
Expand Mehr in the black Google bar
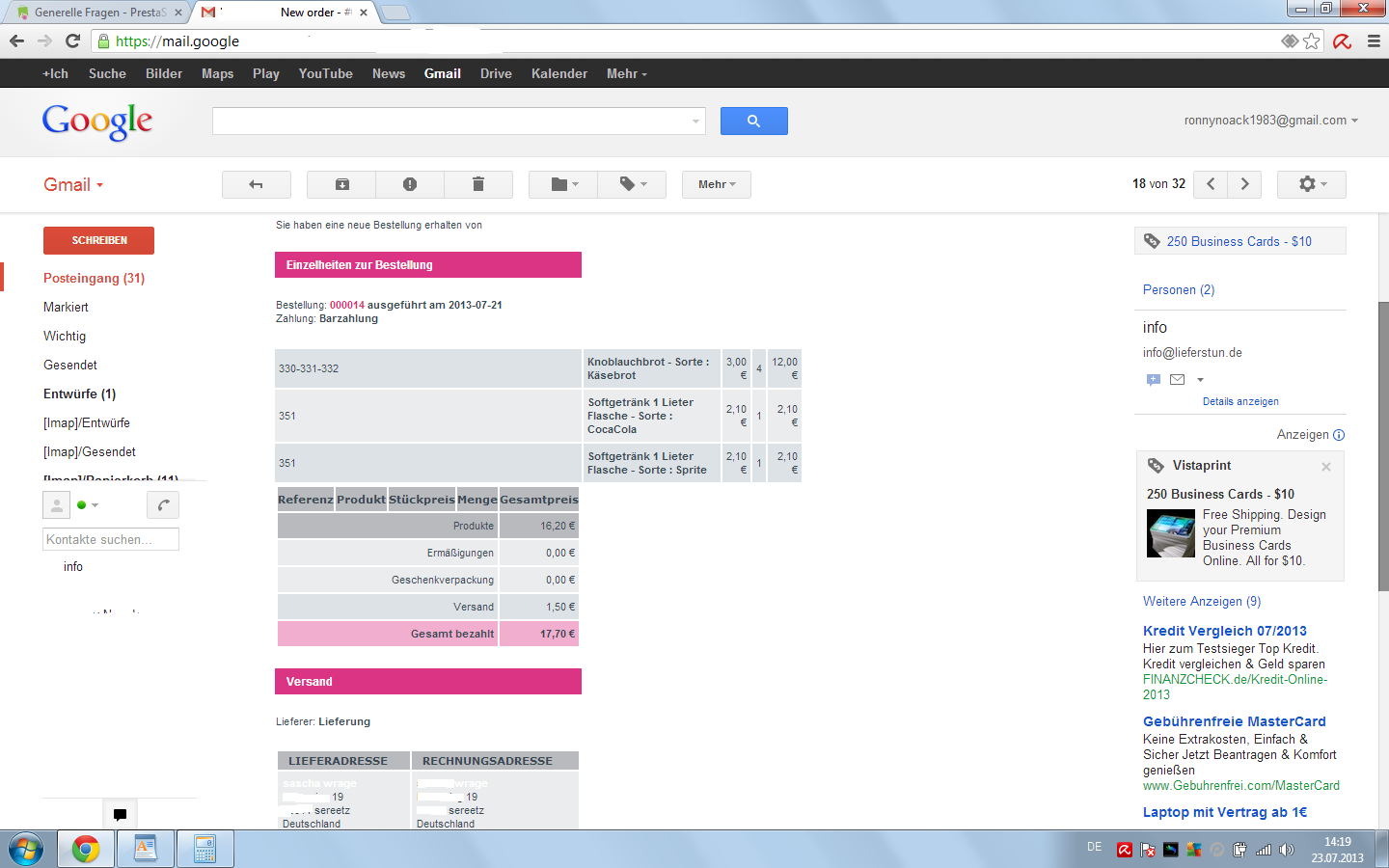coord(627,73)
